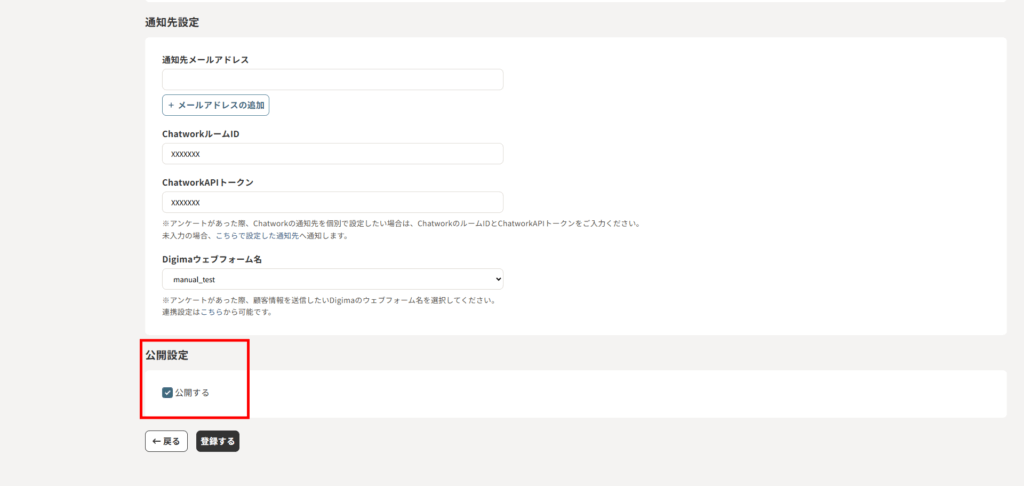
Task: Click the 公開設定 section heading
Action: pos(167,355)
